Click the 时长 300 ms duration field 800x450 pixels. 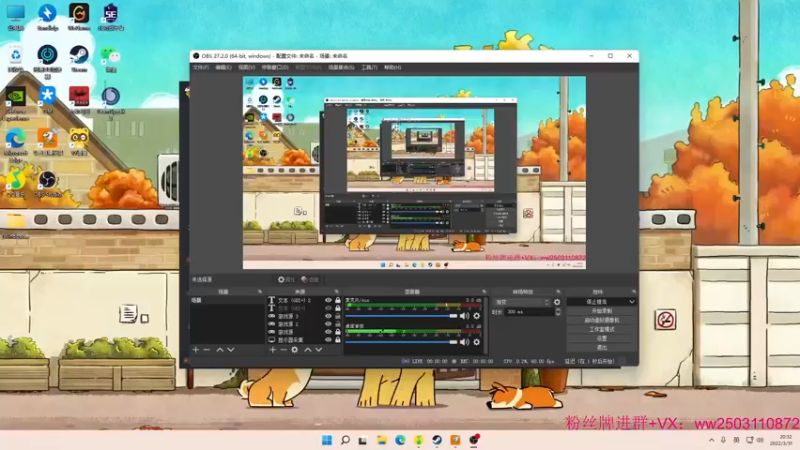(530, 312)
